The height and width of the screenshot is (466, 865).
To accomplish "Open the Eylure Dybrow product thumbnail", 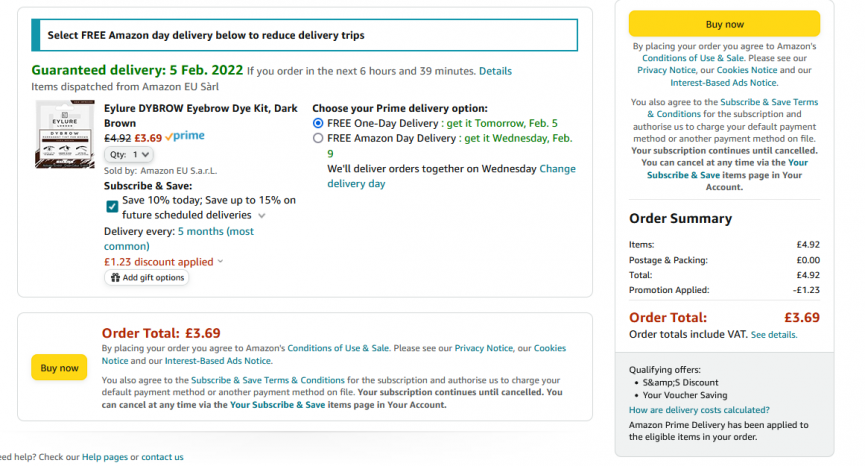I will point(65,134).
